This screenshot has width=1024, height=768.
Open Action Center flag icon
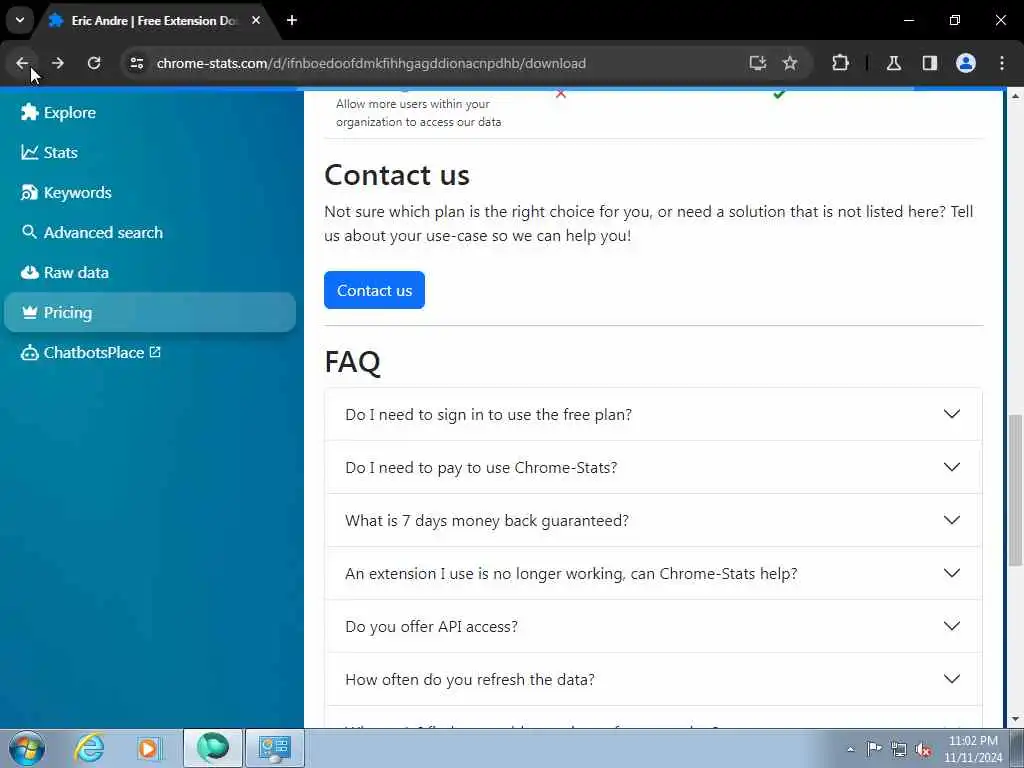pyautogui.click(x=874, y=748)
